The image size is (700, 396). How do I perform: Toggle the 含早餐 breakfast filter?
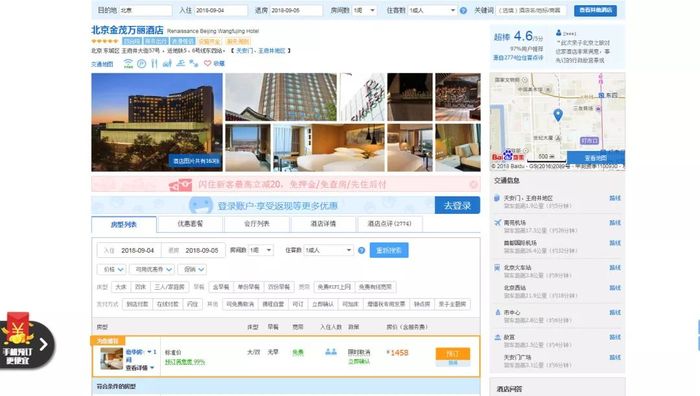click(x=221, y=287)
